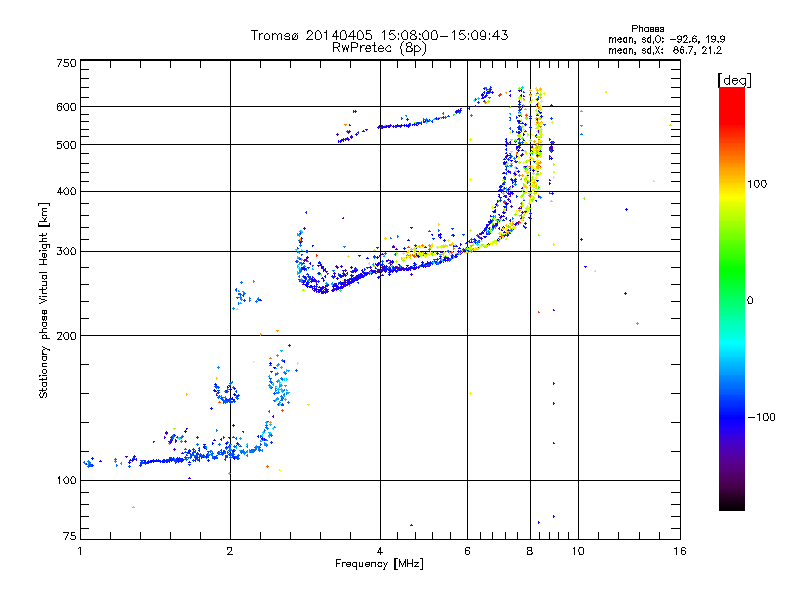Click the second-hop echo trace near 550 km
The image size is (800, 600).
click(x=408, y=124)
